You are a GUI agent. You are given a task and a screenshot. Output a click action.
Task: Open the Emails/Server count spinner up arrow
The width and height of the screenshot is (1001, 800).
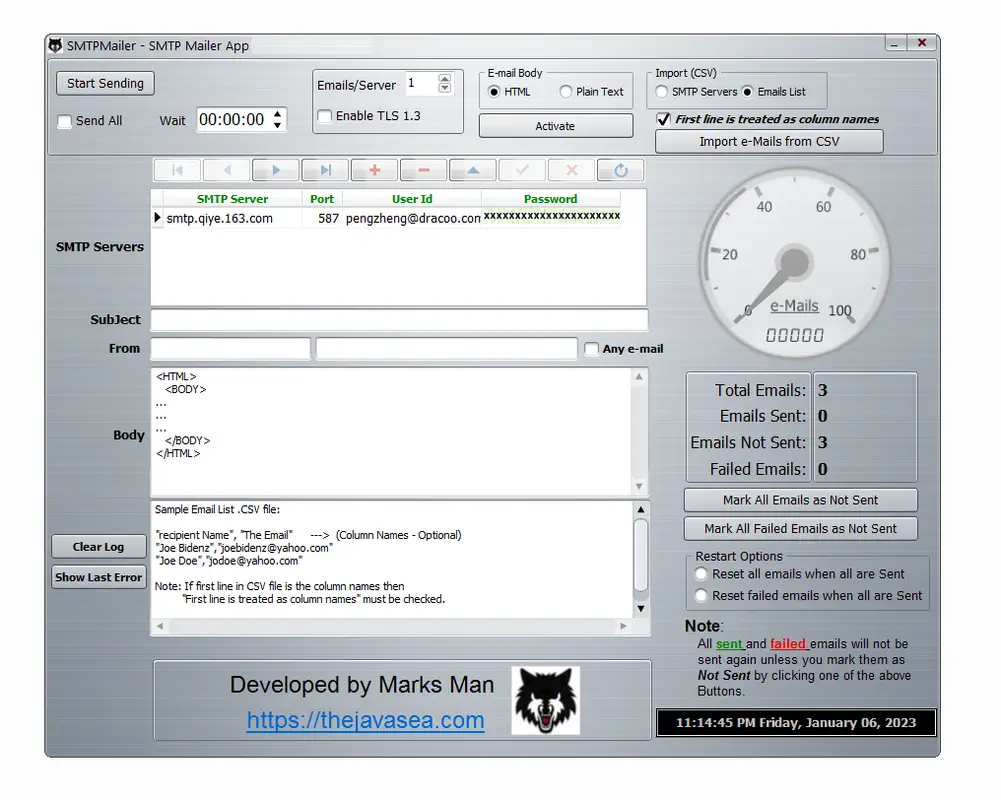(x=444, y=79)
